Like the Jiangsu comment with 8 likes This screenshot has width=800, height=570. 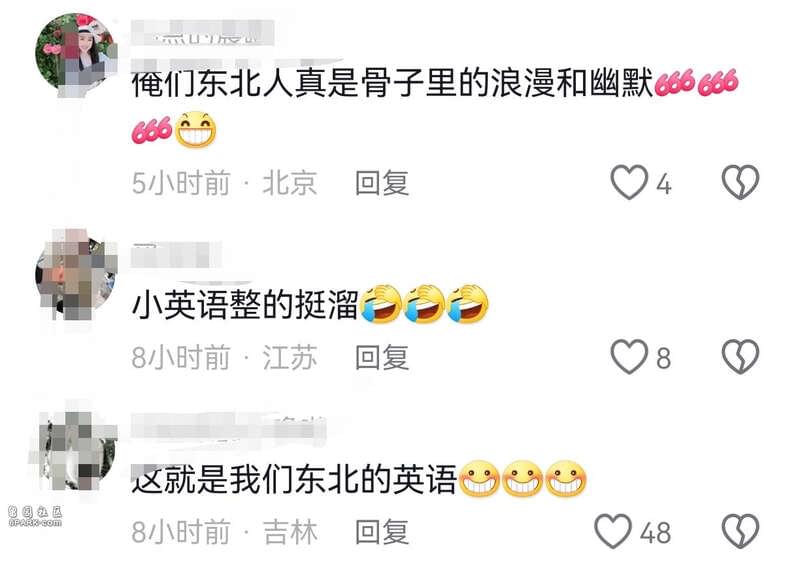pos(629,357)
